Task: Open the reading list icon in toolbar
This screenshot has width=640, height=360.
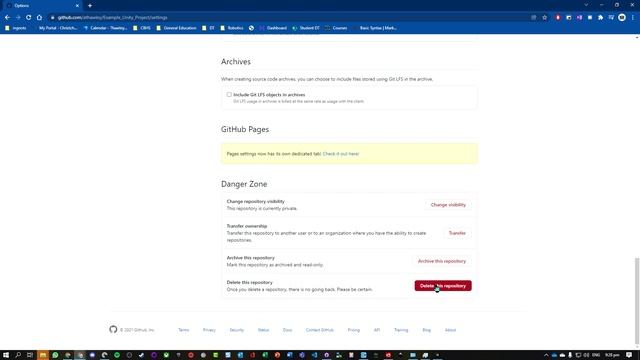Action: 611,18
